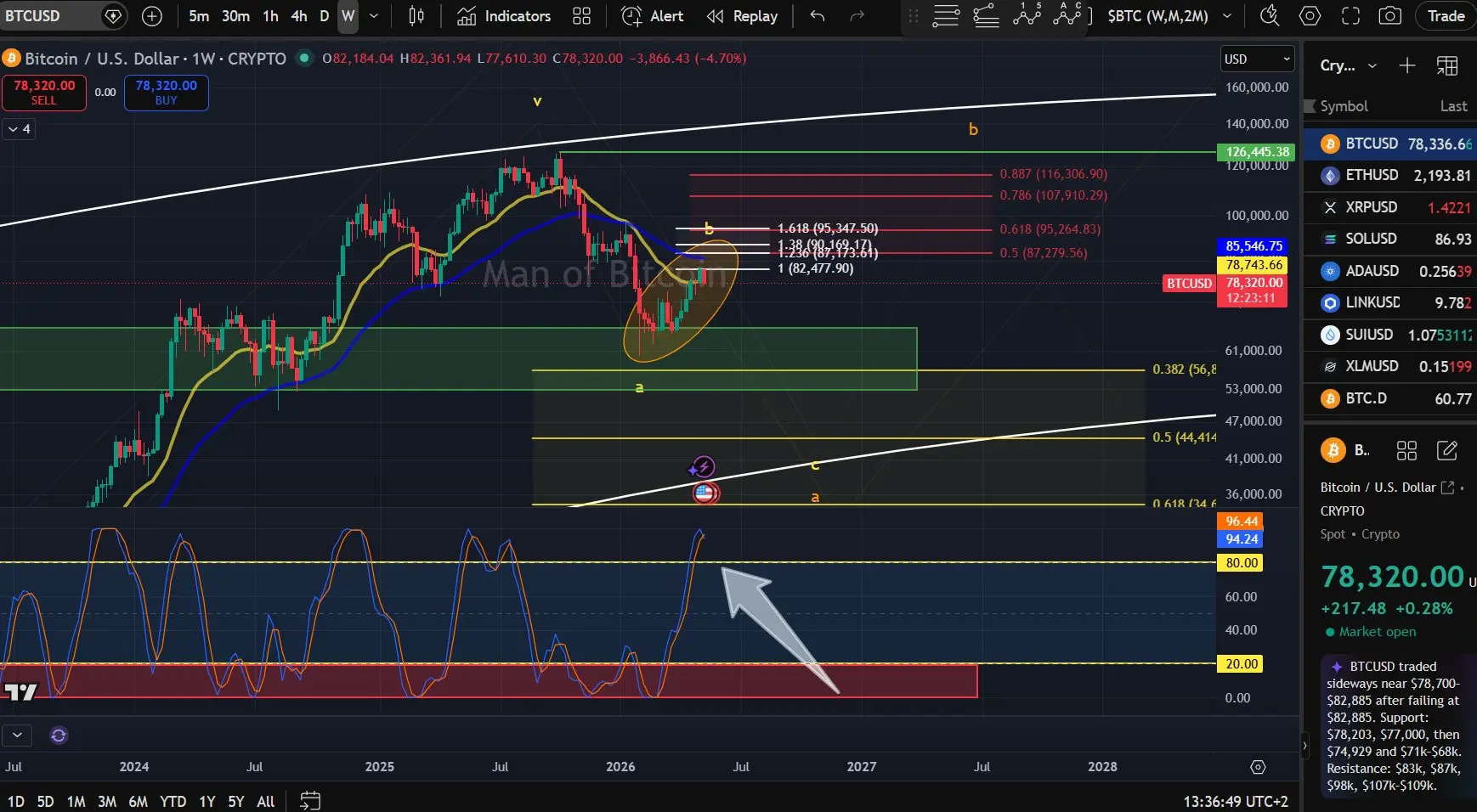Select the Elliott ABC correction wave tool

click(1068, 14)
